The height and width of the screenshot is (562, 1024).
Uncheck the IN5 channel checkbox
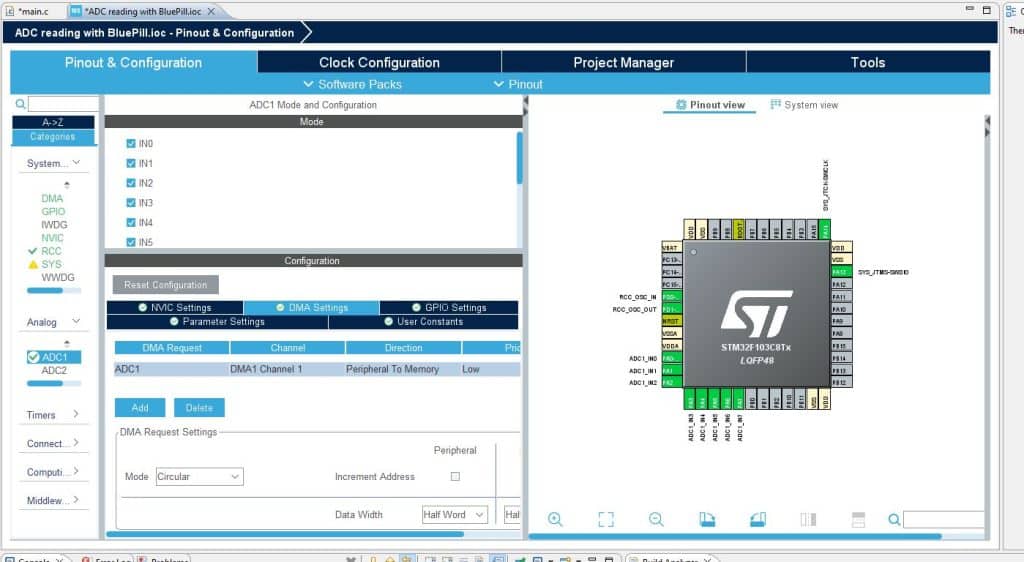[x=131, y=242]
